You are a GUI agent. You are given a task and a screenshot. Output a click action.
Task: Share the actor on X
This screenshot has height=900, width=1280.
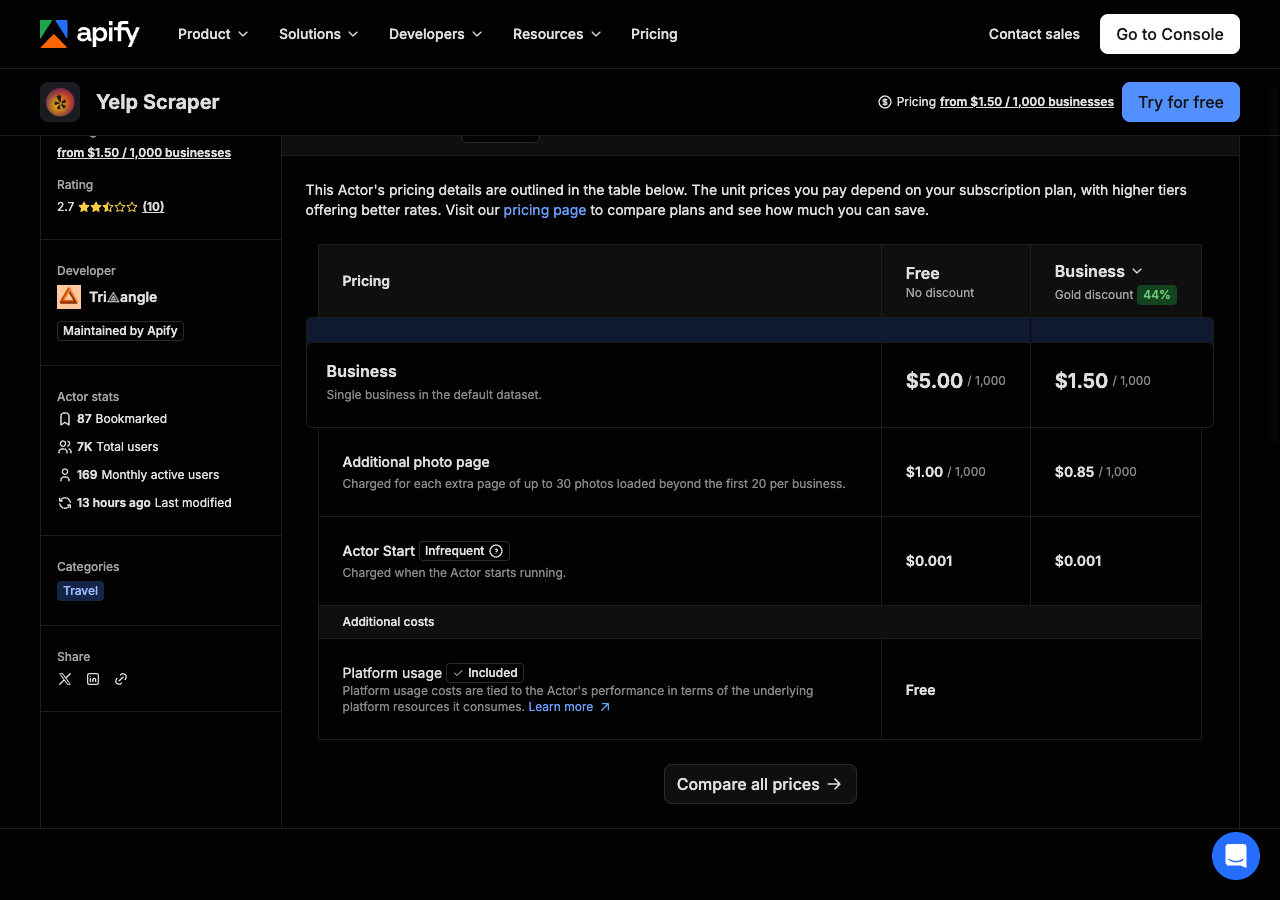(x=65, y=679)
